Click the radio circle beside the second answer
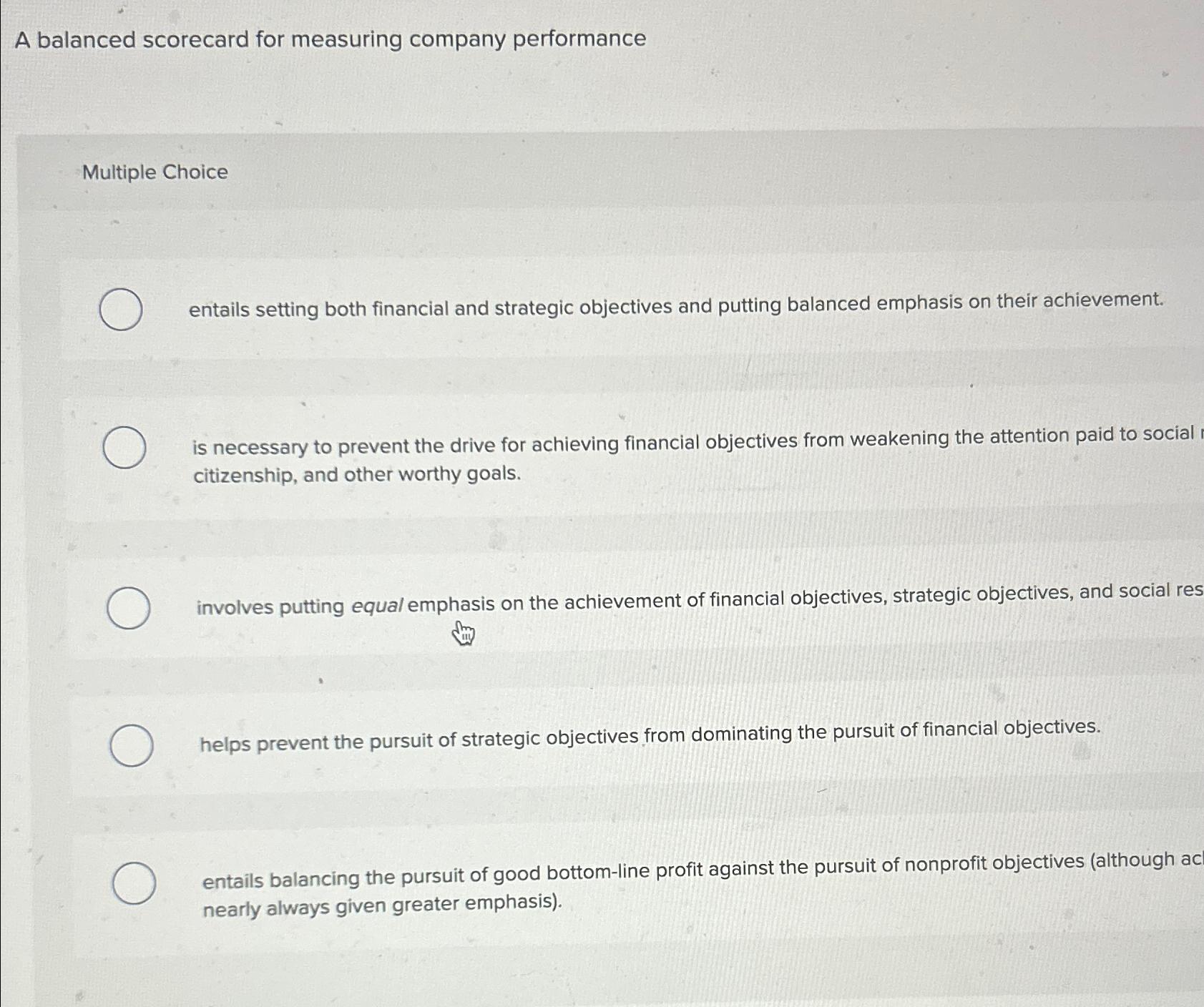1204x1007 pixels. [x=124, y=448]
